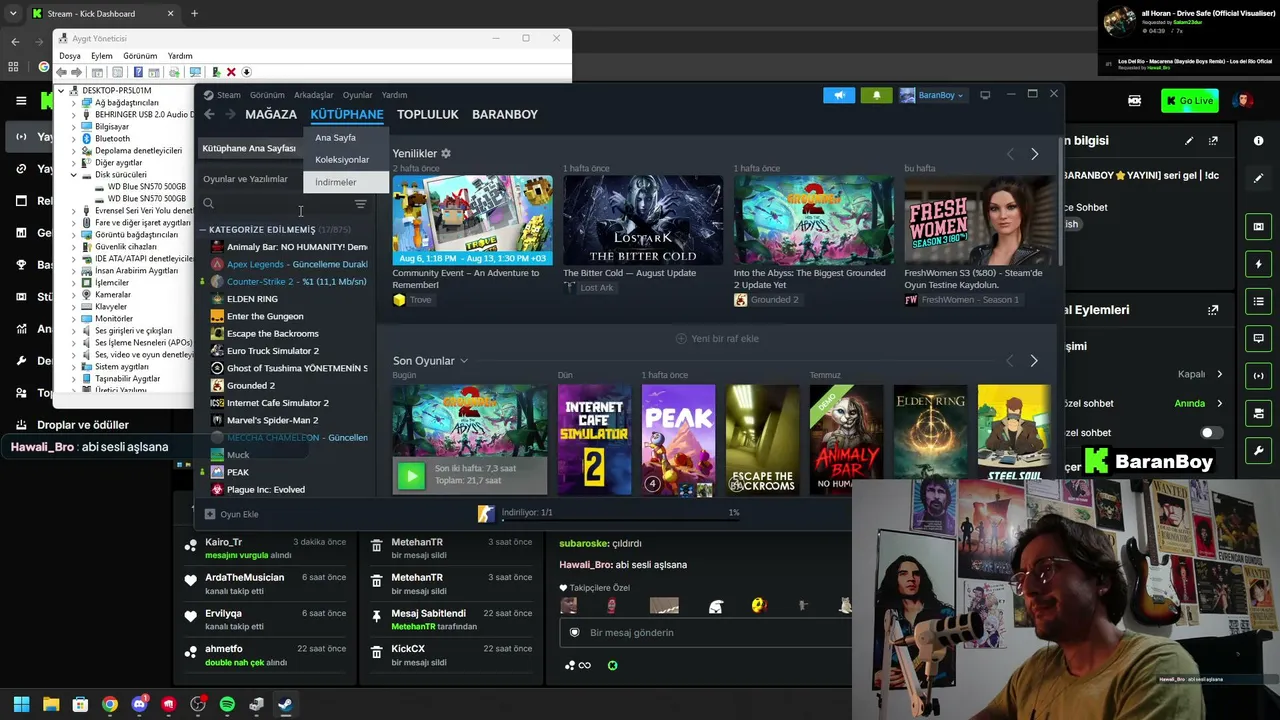Collapse the KATEGORİZE EDİLMEMİŞ category

click(203, 230)
